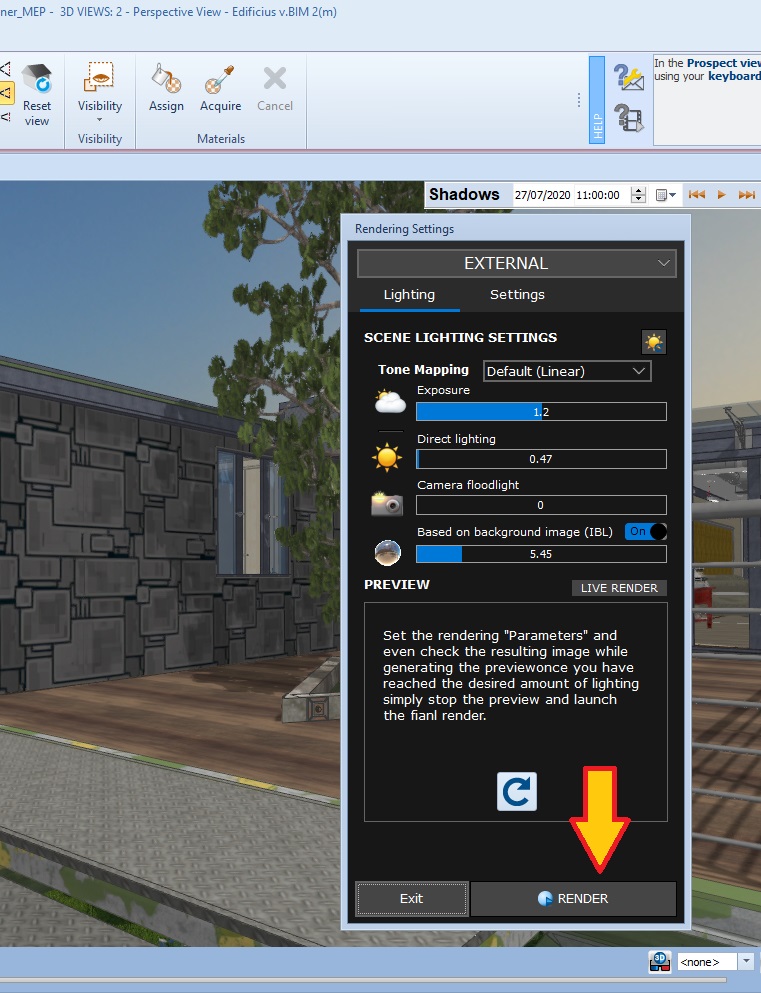
Task: Open the help video tutorial icon
Action: click(629, 118)
